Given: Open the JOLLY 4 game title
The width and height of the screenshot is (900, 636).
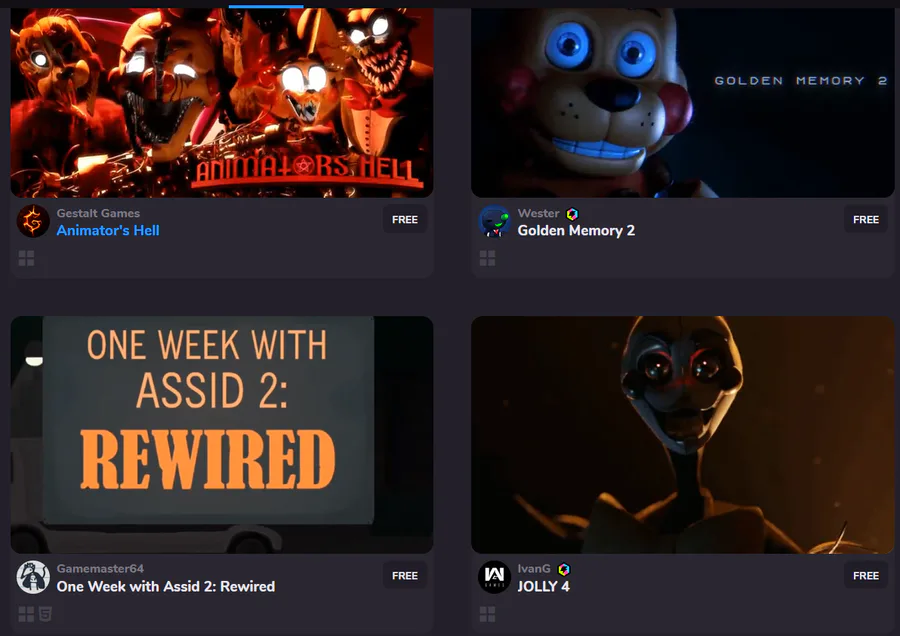Looking at the screenshot, I should click(x=543, y=587).
